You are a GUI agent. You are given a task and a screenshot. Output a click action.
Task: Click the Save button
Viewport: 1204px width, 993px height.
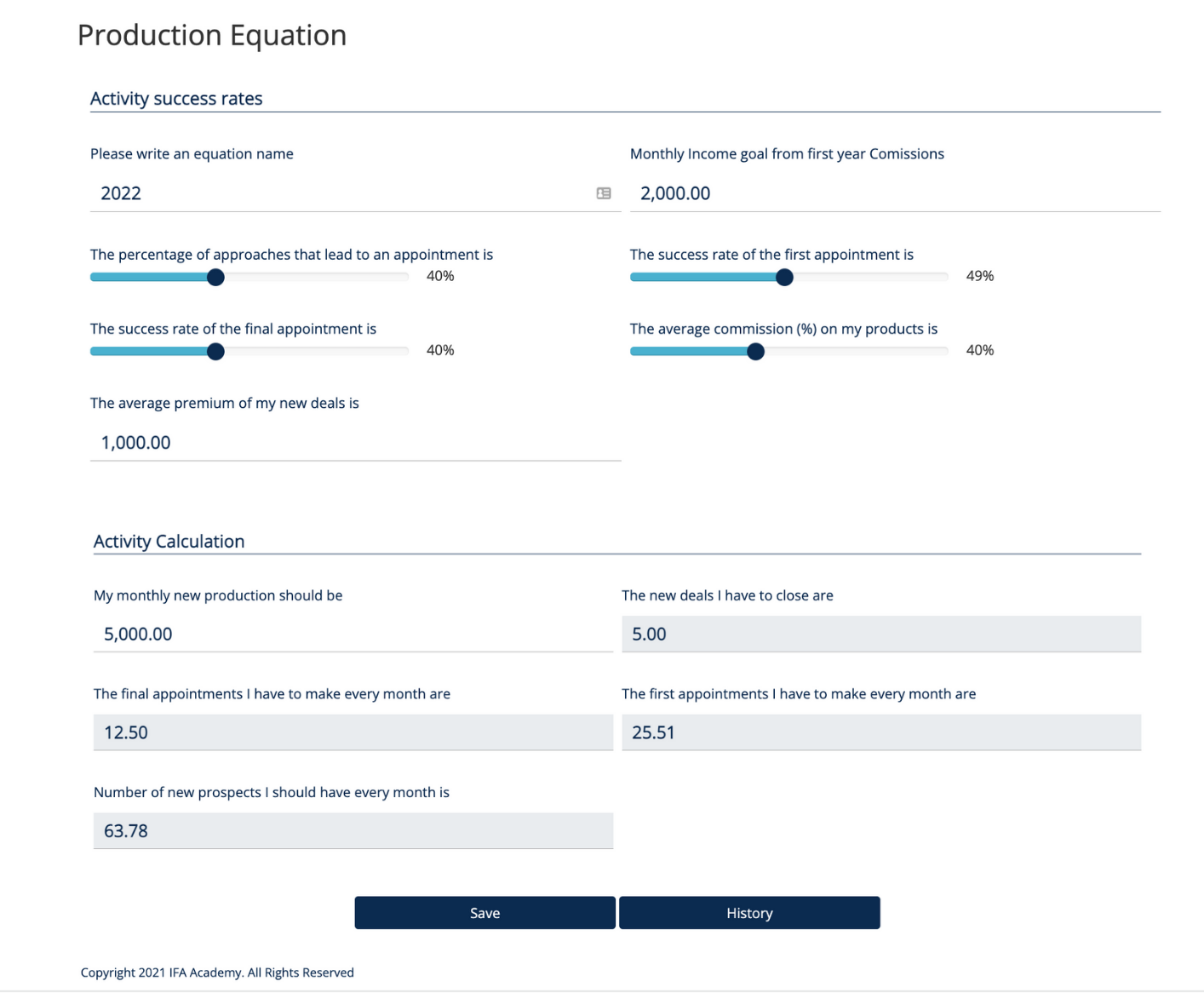click(x=484, y=913)
